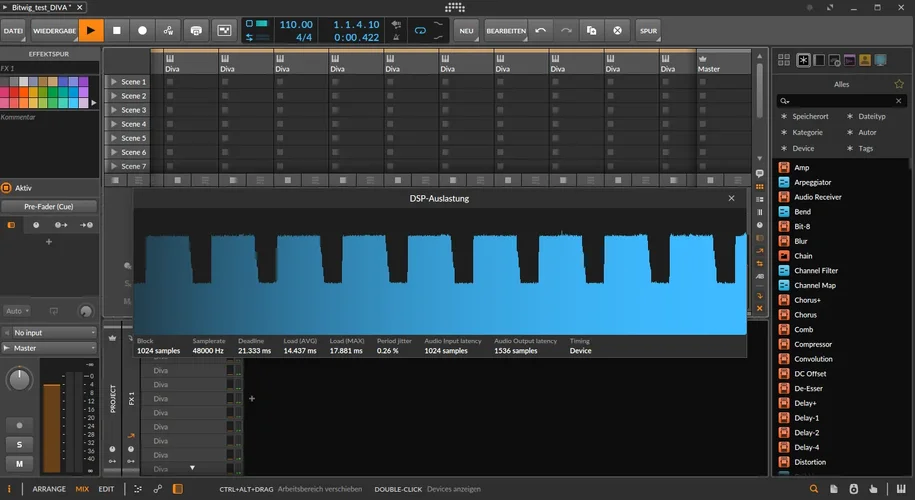Open the DATEI menu
This screenshot has height=500, width=915.
(x=13, y=30)
